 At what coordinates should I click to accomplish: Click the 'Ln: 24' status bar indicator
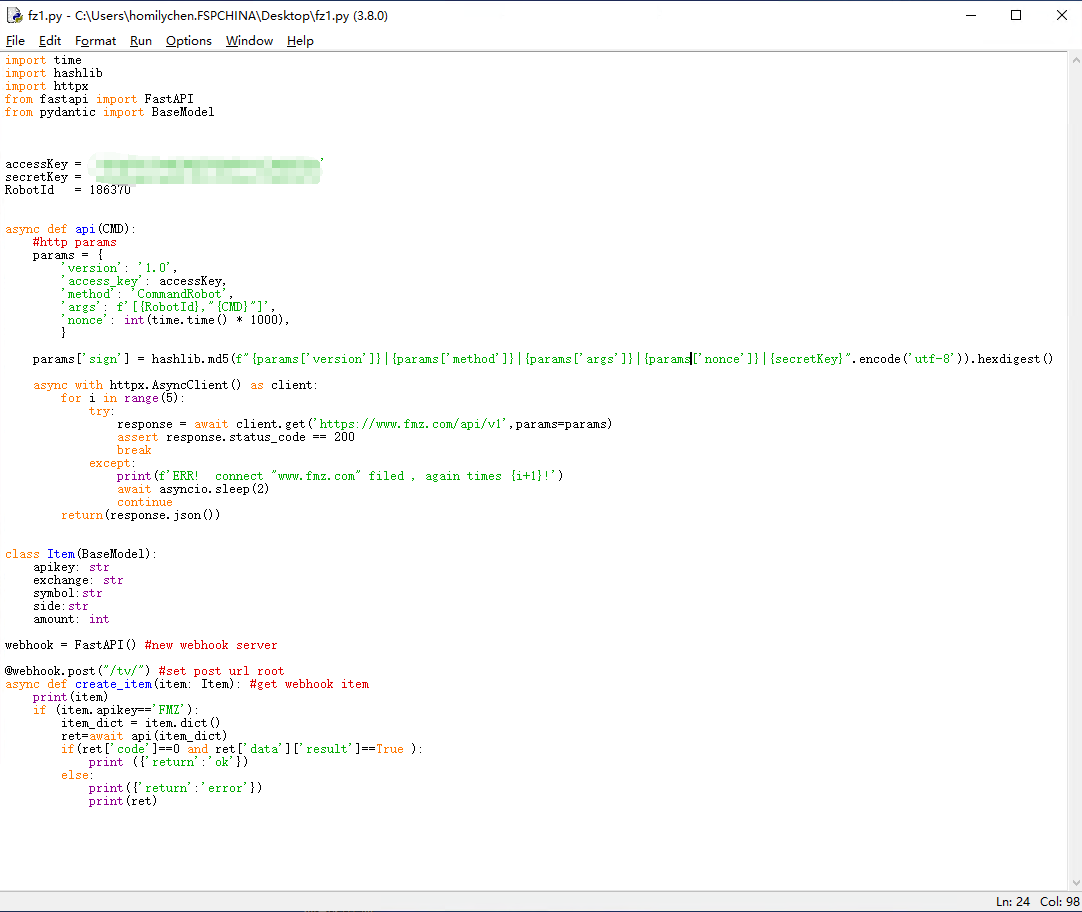coord(1013,902)
